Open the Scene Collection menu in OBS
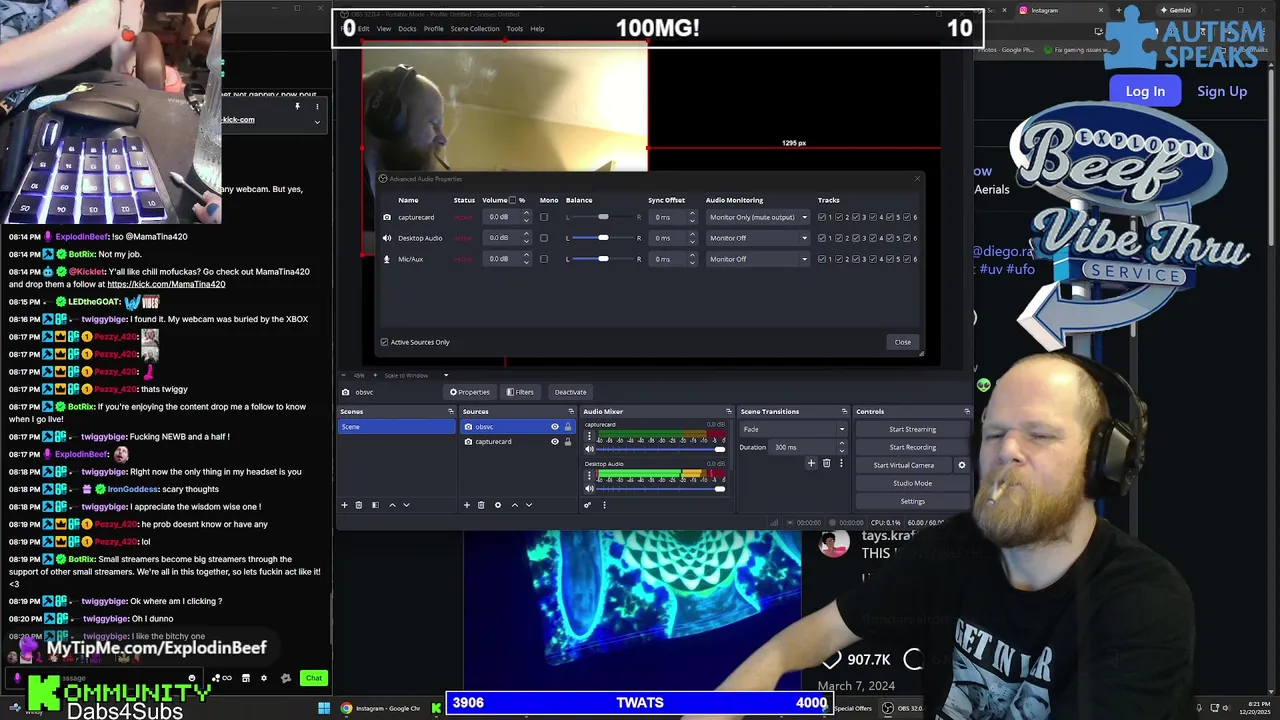The width and height of the screenshot is (1280, 720). click(475, 29)
